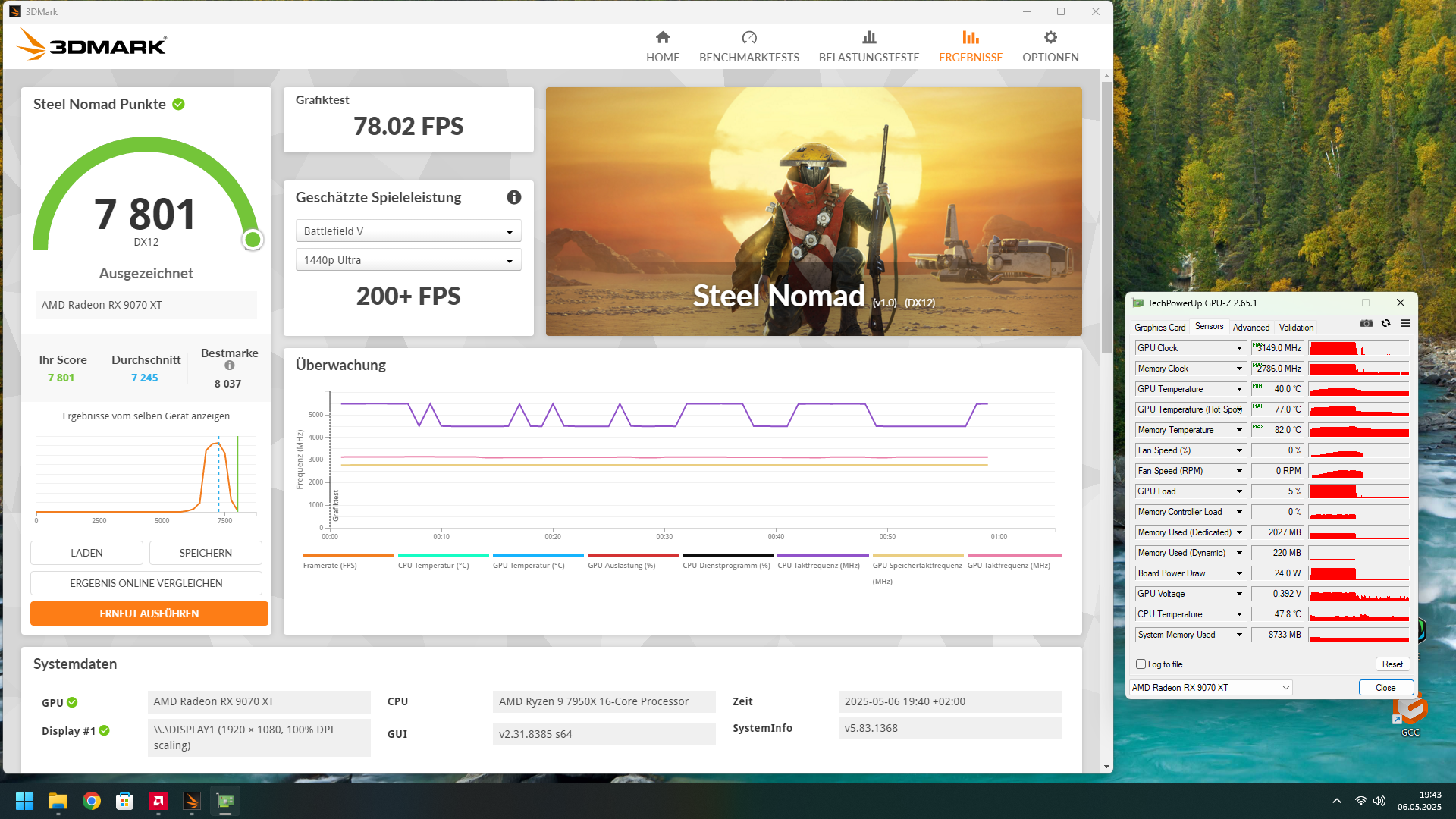
Task: Open the Battlefield V game dropdown
Action: click(408, 231)
